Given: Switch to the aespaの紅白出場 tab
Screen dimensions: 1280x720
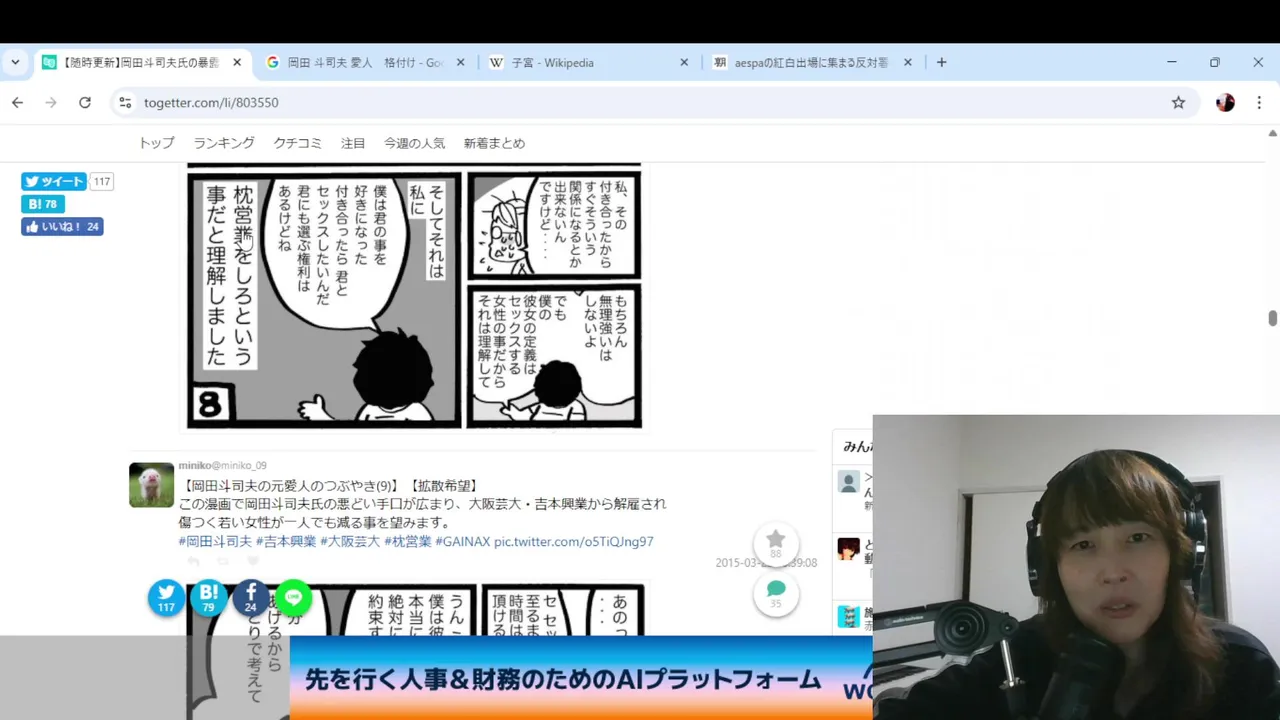Looking at the screenshot, I should (813, 62).
